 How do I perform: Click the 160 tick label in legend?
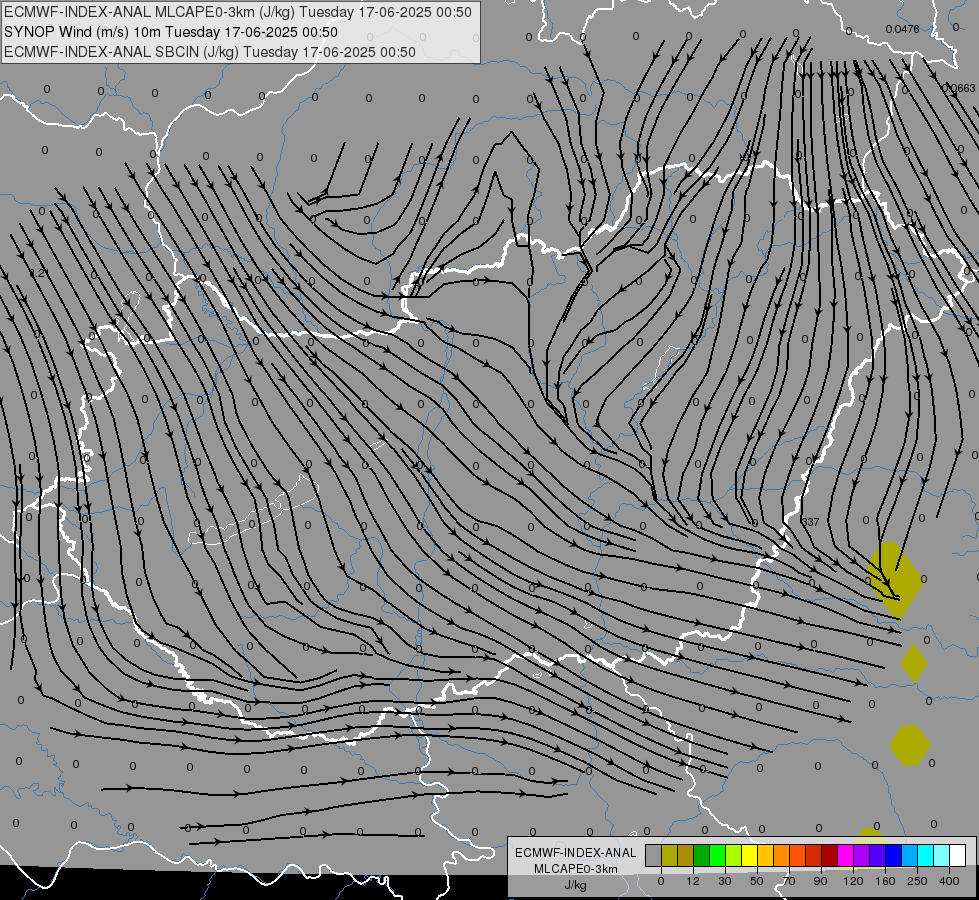[885, 881]
